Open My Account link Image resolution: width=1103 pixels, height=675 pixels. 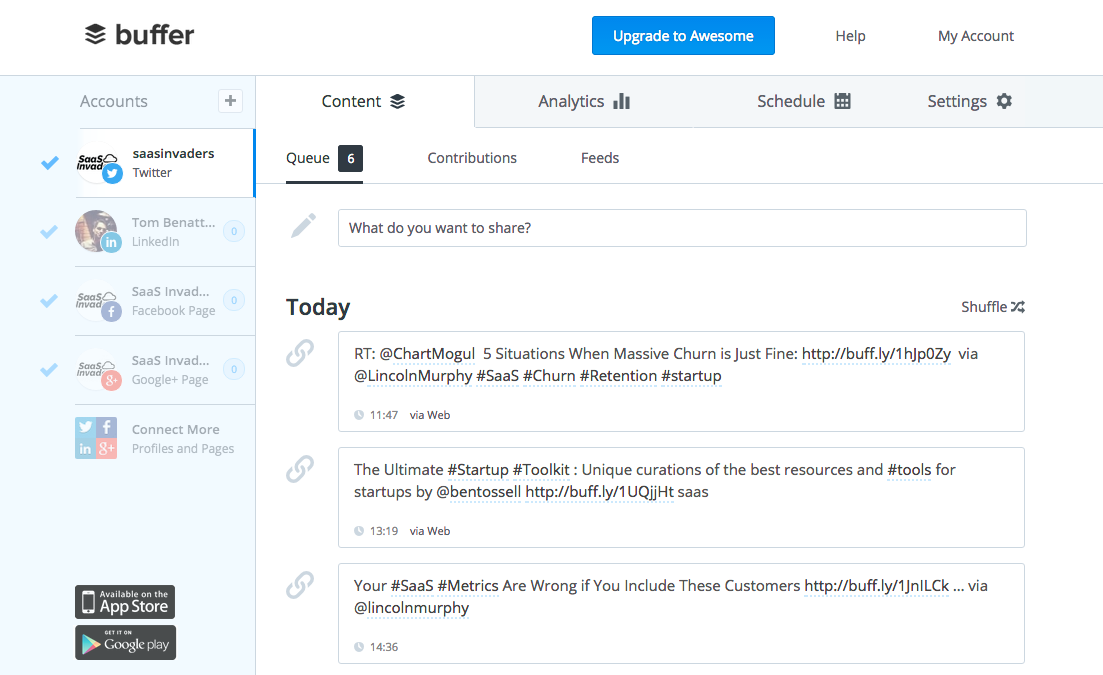coord(976,36)
